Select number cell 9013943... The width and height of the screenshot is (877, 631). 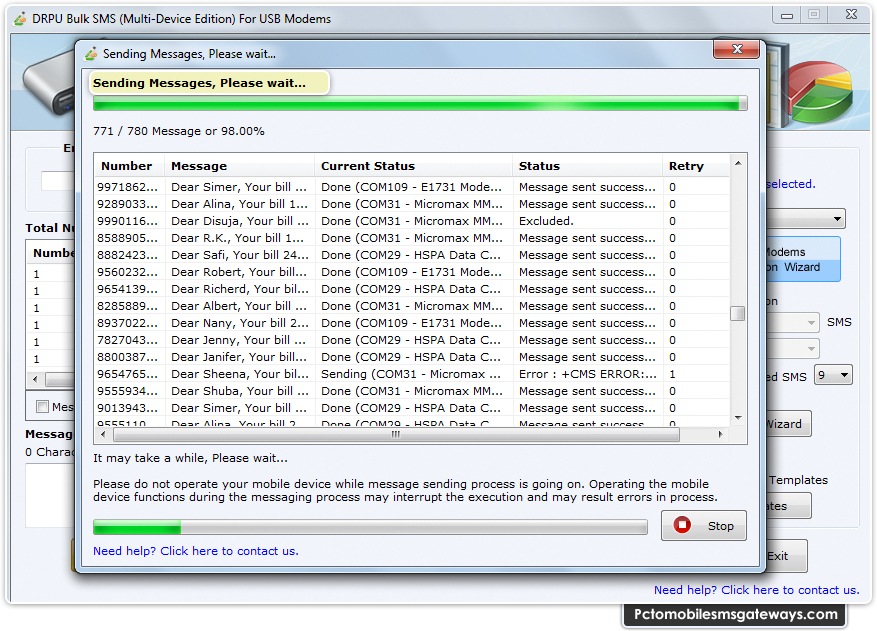coord(128,408)
